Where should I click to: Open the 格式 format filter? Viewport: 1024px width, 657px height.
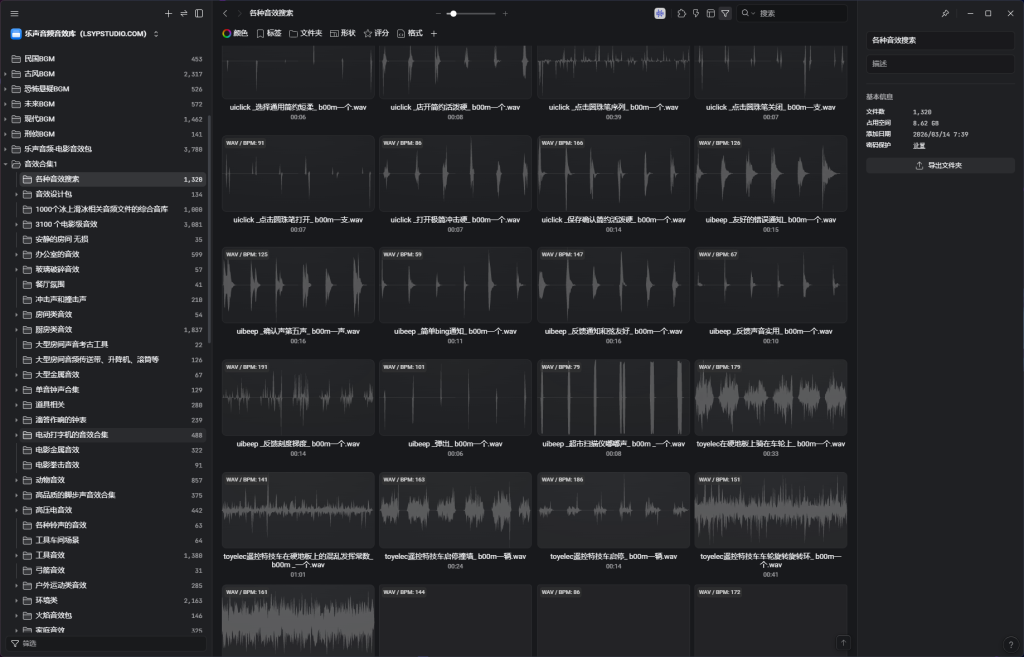point(409,33)
